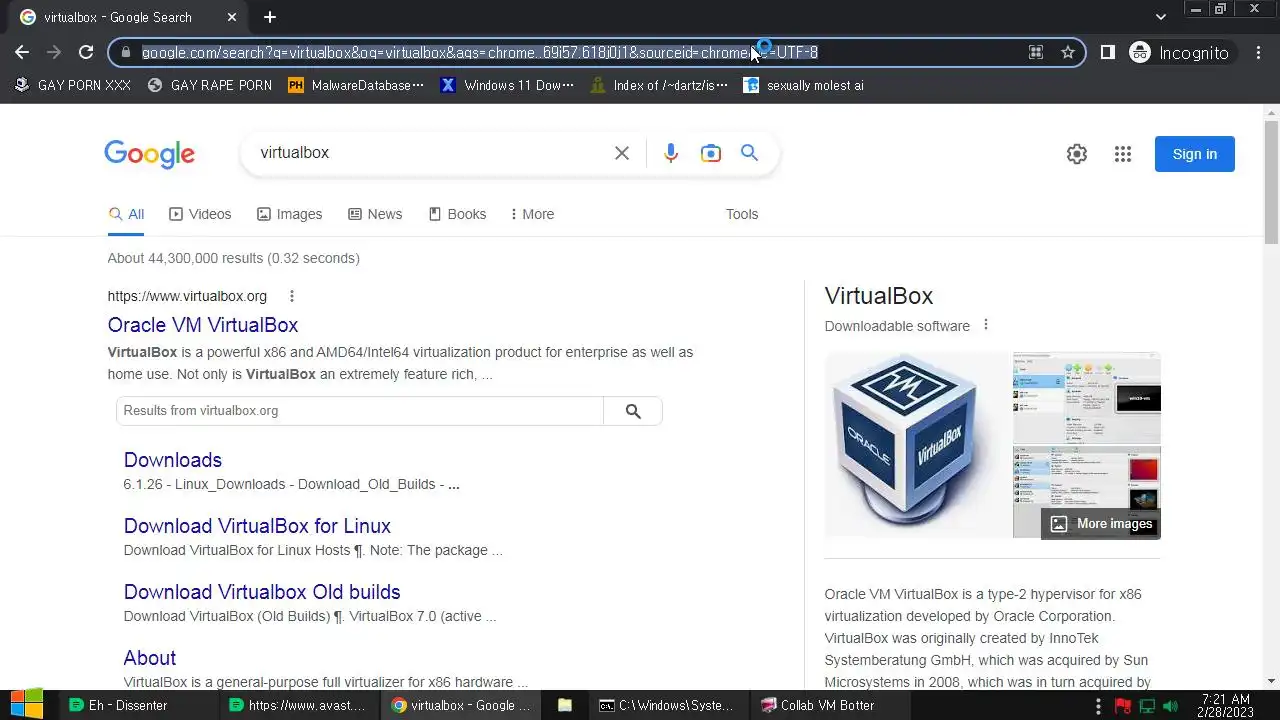Image resolution: width=1280 pixels, height=720 pixels.
Task: Switch to Collab VM Botter window
Action: [x=828, y=705]
